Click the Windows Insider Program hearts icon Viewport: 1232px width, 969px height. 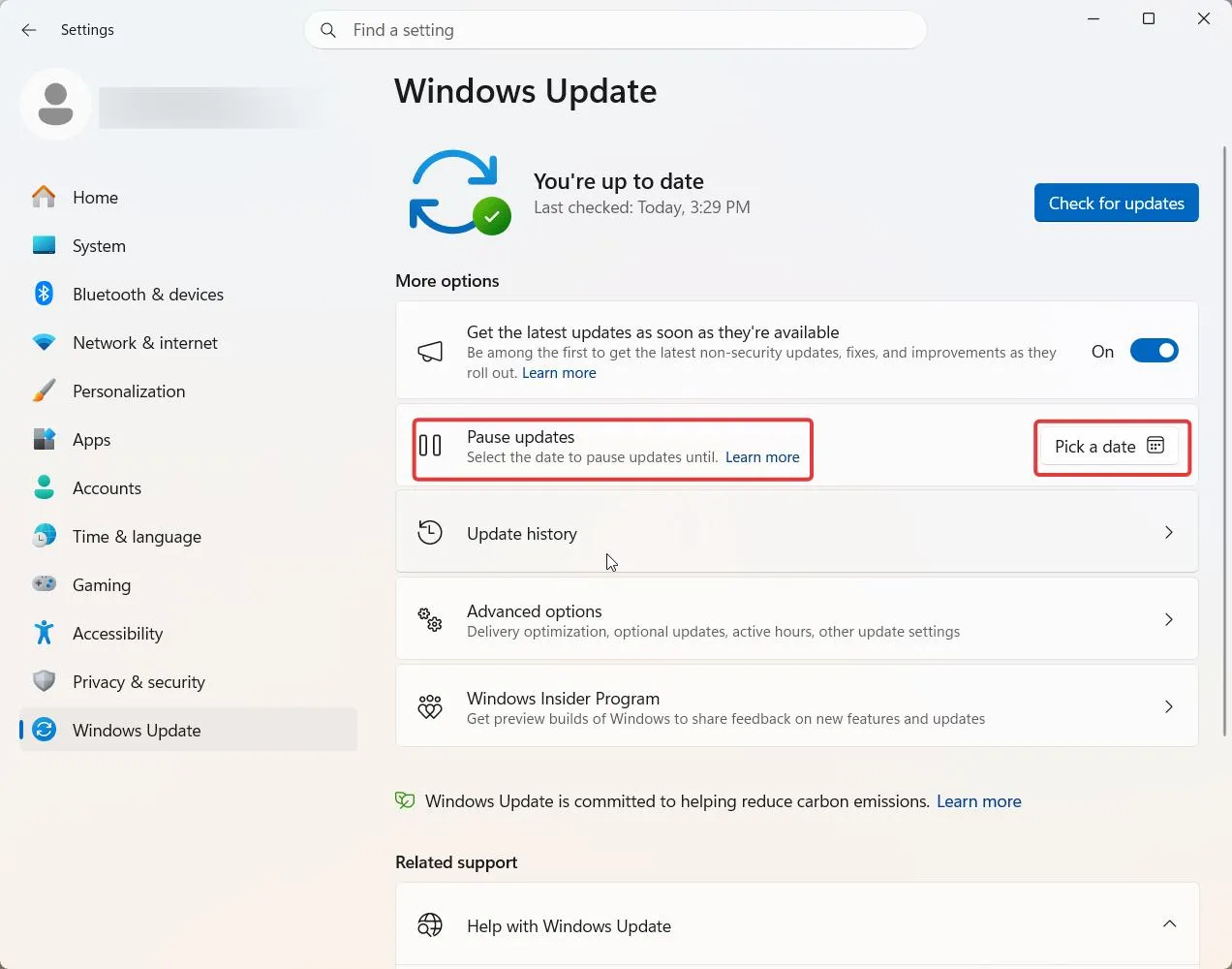(x=430, y=706)
